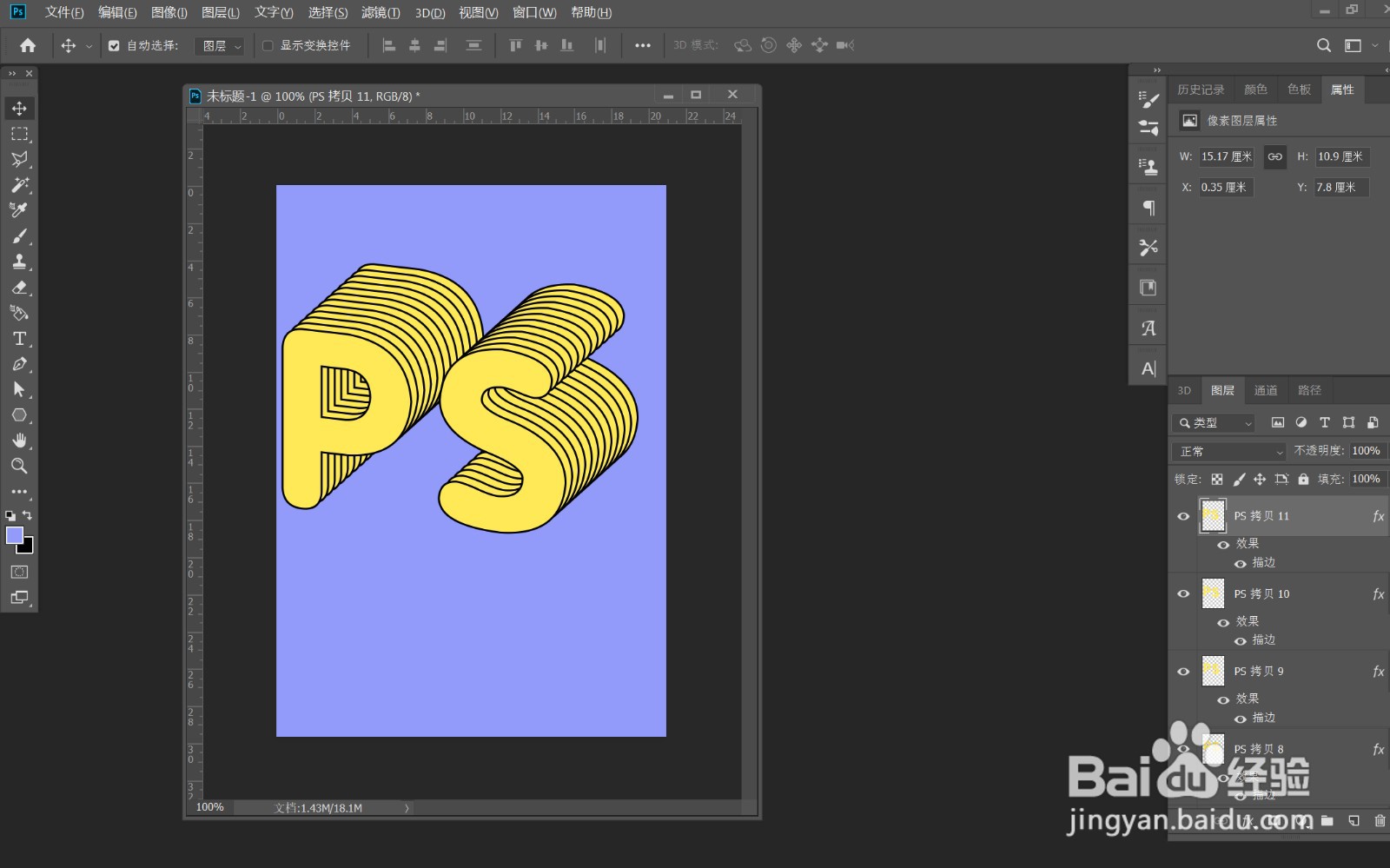
Task: Click the three-dots align options button
Action: pos(642,45)
